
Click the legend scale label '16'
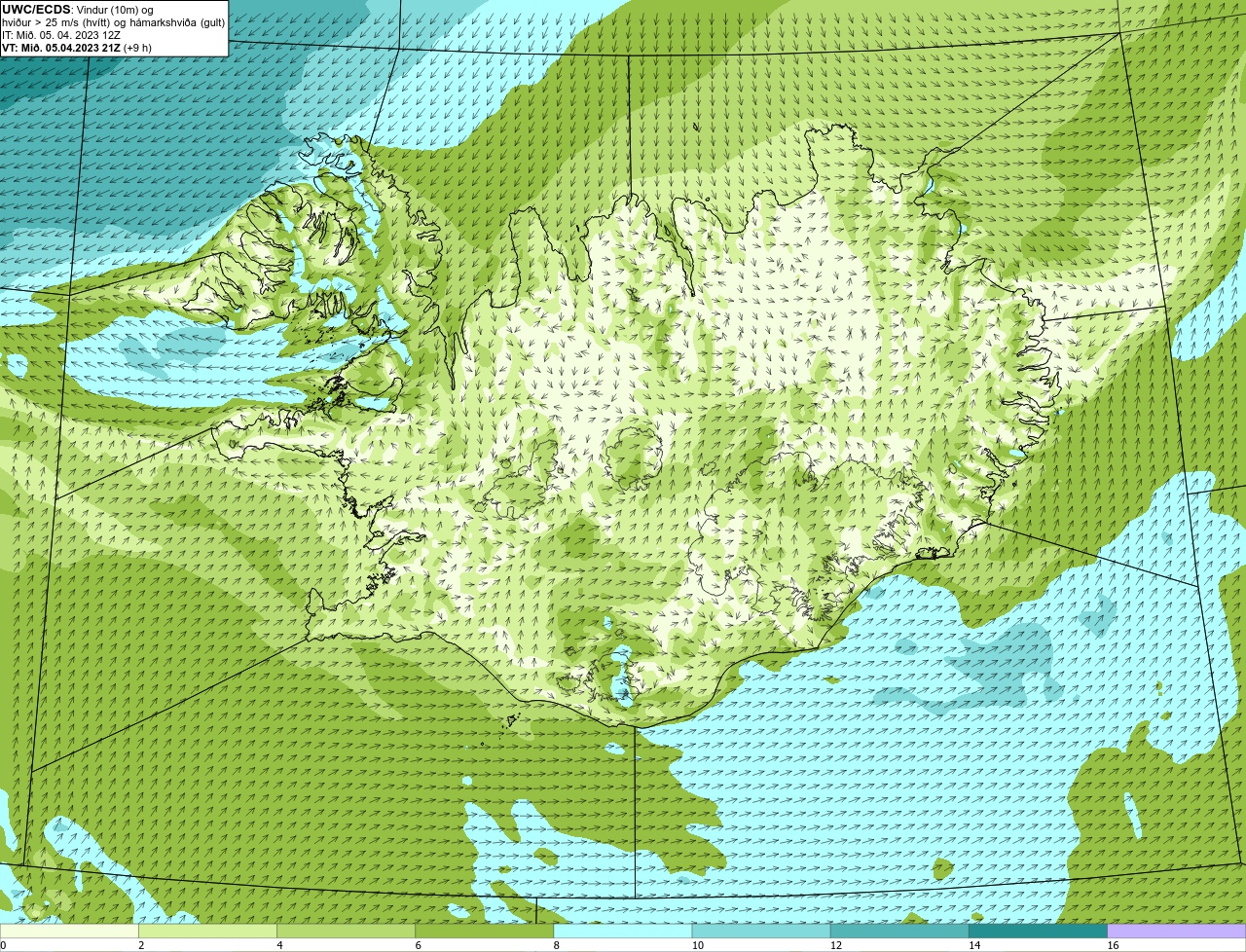pos(1113,945)
